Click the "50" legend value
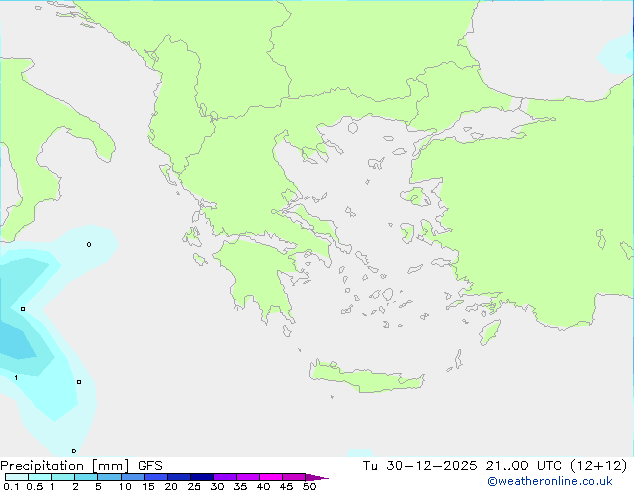The height and width of the screenshot is (490, 634). pos(309,486)
